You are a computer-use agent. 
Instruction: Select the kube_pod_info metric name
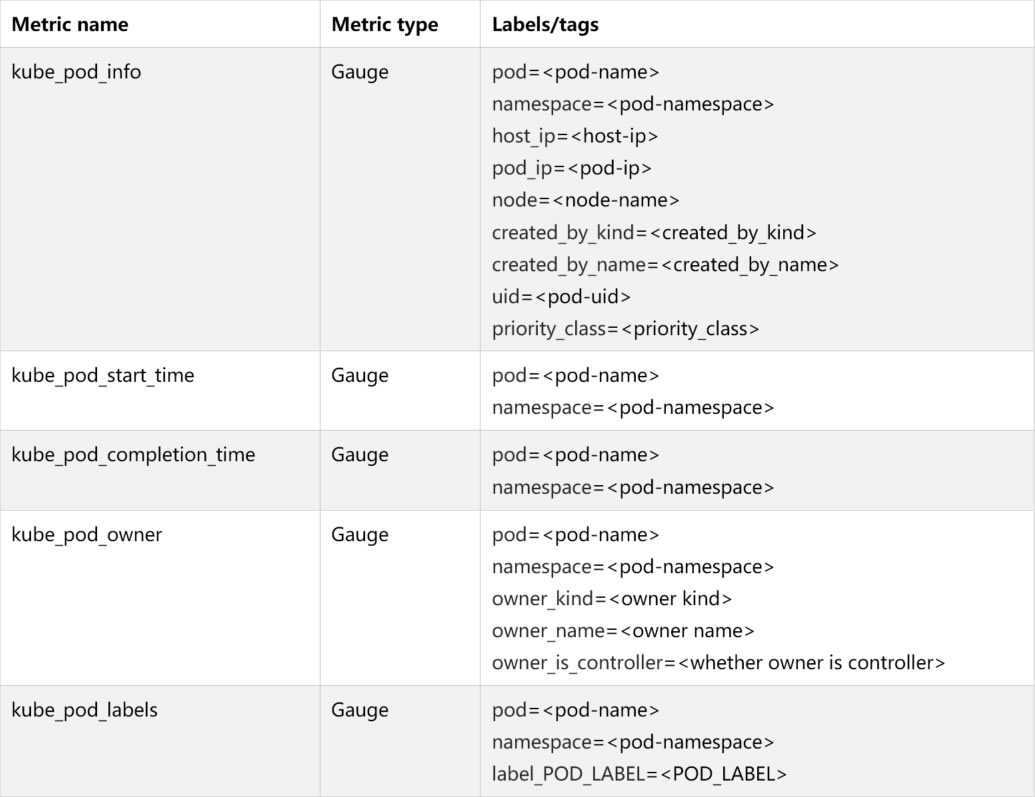pos(76,72)
